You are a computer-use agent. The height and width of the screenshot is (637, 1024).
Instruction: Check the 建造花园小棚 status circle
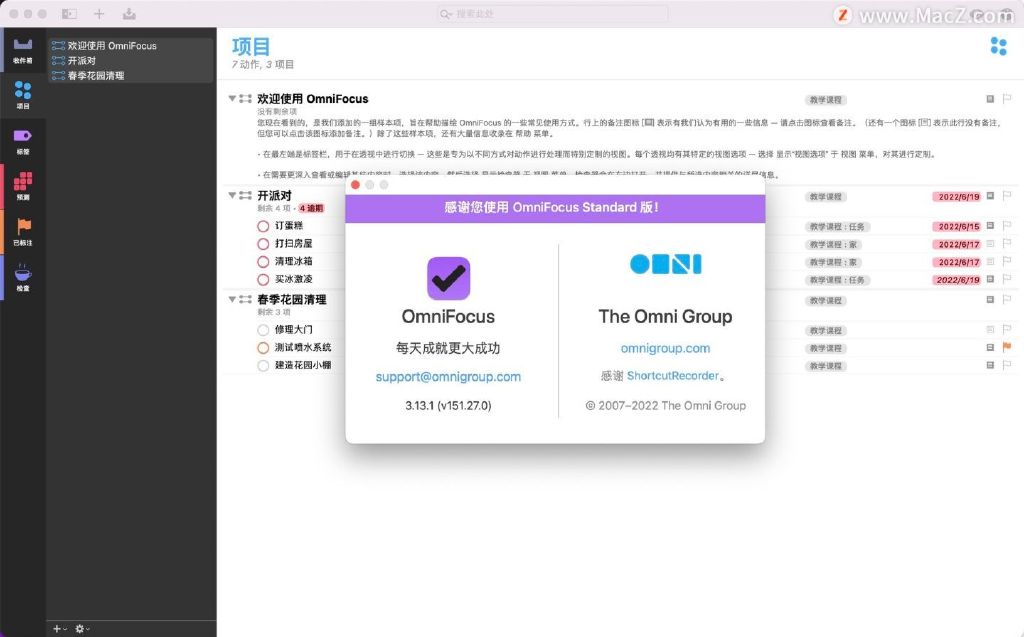tap(263, 366)
